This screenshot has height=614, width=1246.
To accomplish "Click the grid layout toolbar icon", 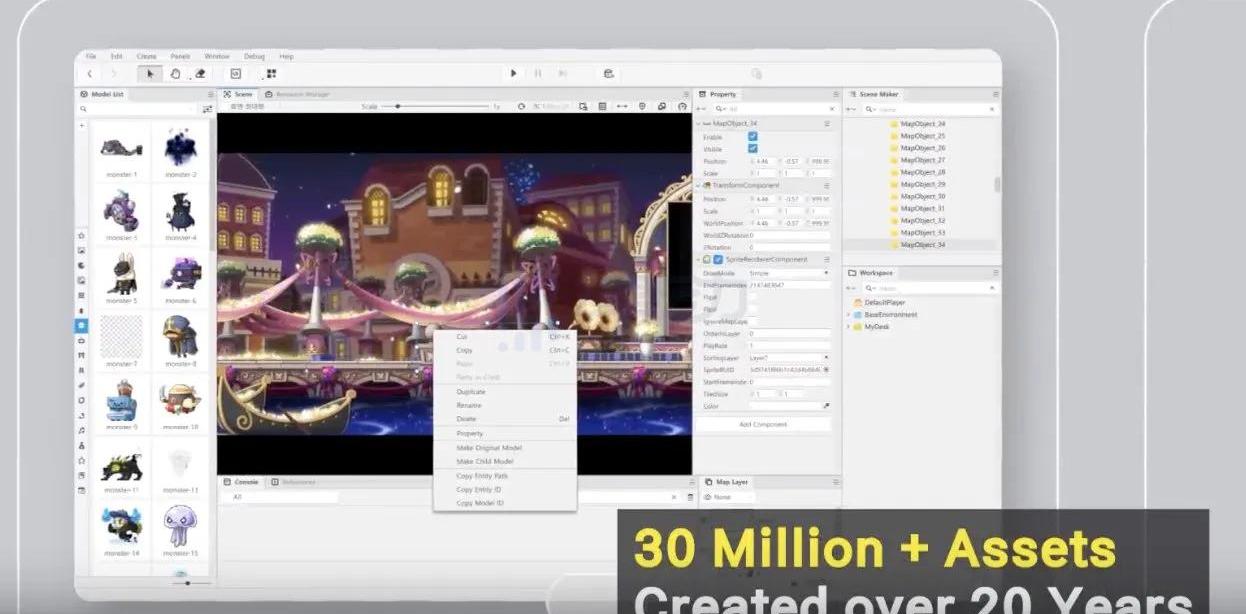I will point(271,73).
